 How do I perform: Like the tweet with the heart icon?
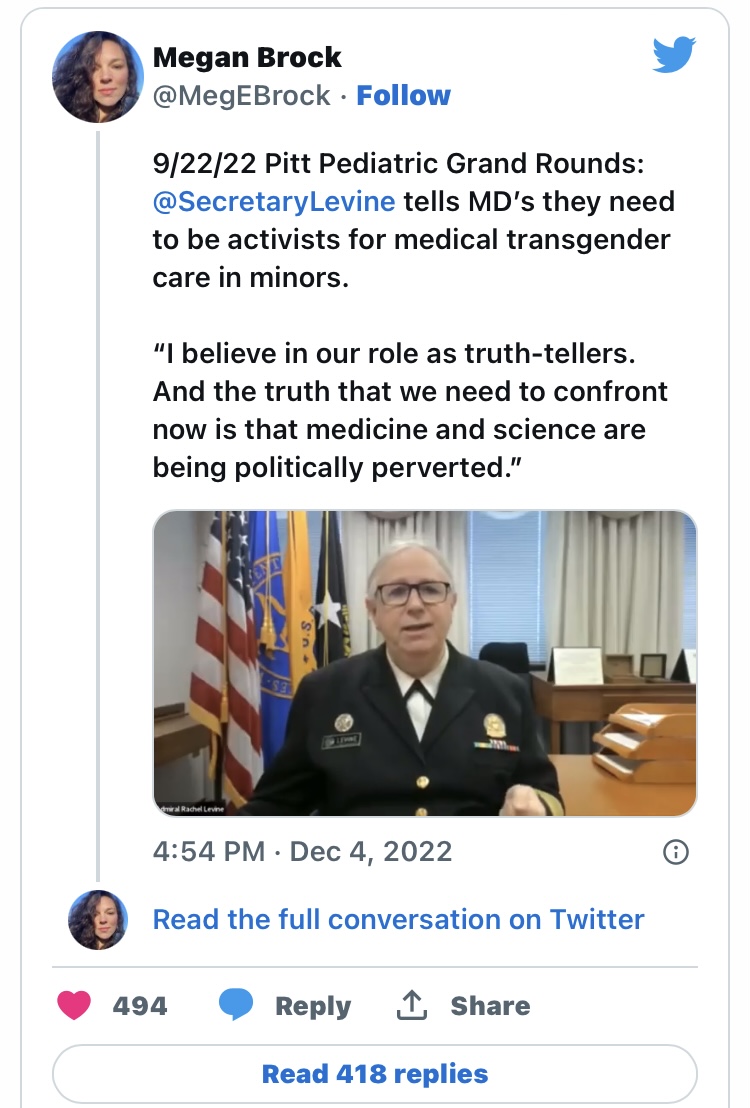[74, 1005]
